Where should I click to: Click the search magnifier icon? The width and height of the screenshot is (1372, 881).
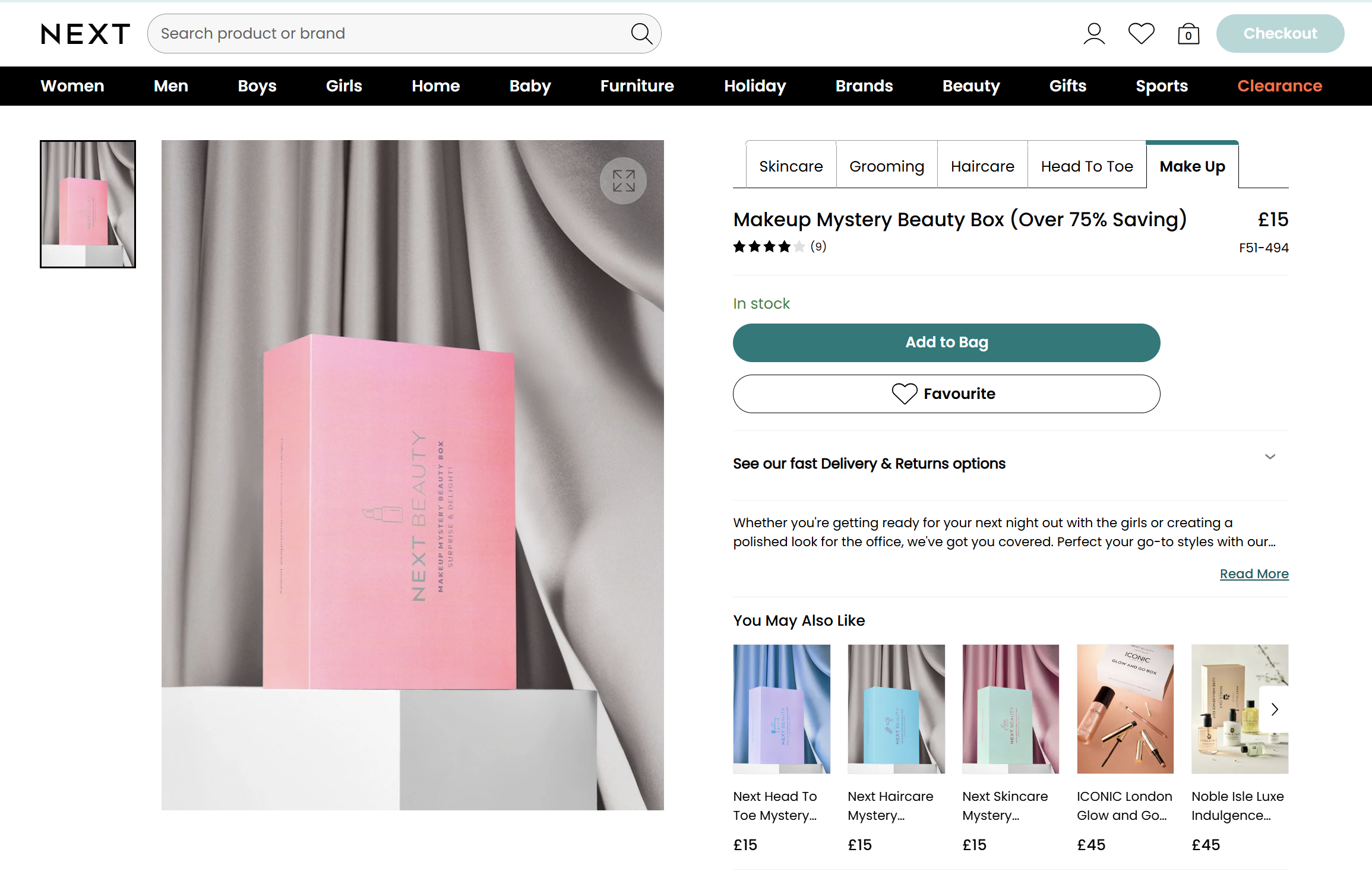(641, 34)
